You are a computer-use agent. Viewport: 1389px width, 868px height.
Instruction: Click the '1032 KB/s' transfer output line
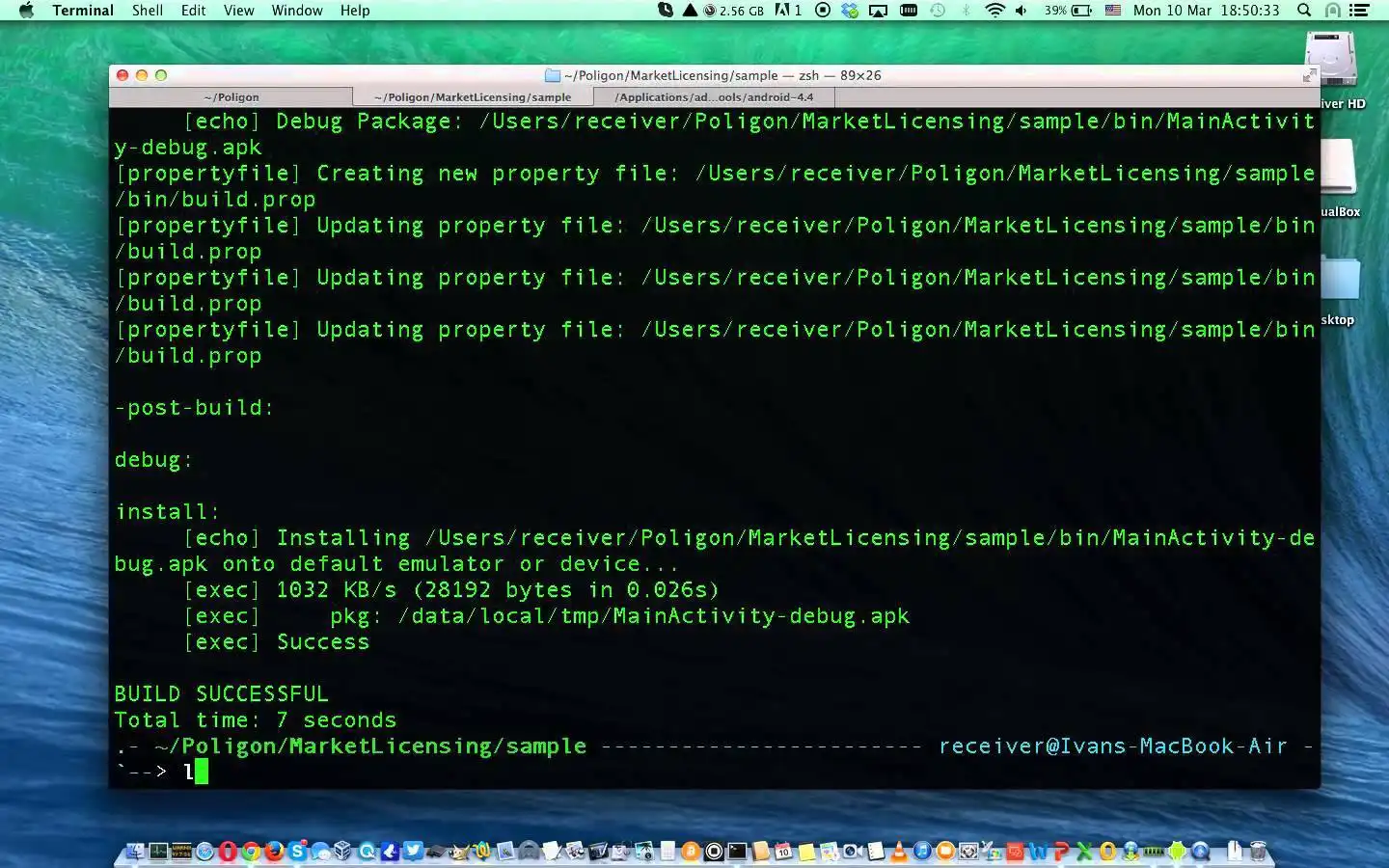[451, 590]
